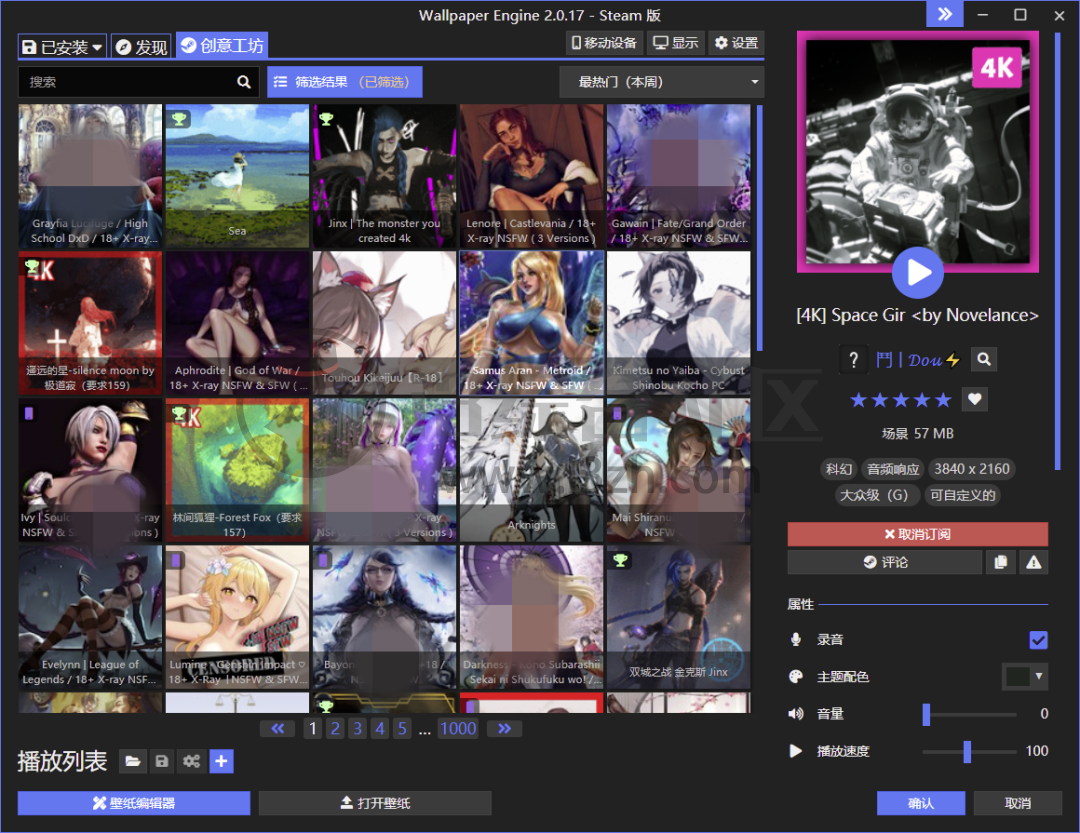Select the Arknights wallpaper thumbnail
Image resolution: width=1080 pixels, height=833 pixels.
pos(531,470)
